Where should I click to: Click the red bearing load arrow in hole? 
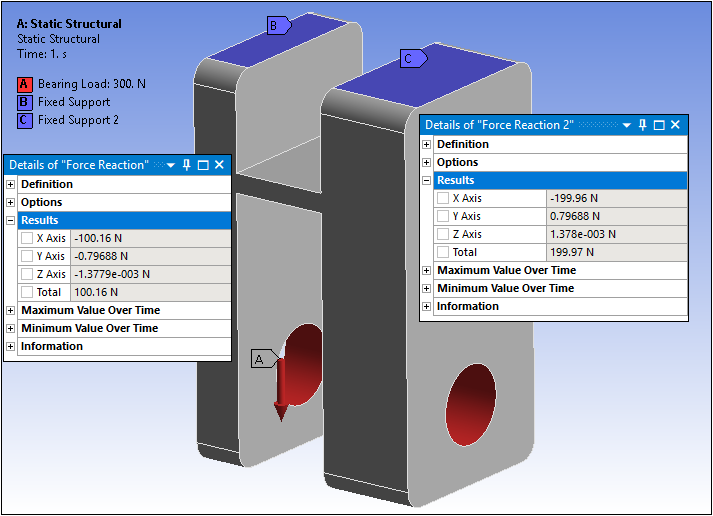(281, 390)
